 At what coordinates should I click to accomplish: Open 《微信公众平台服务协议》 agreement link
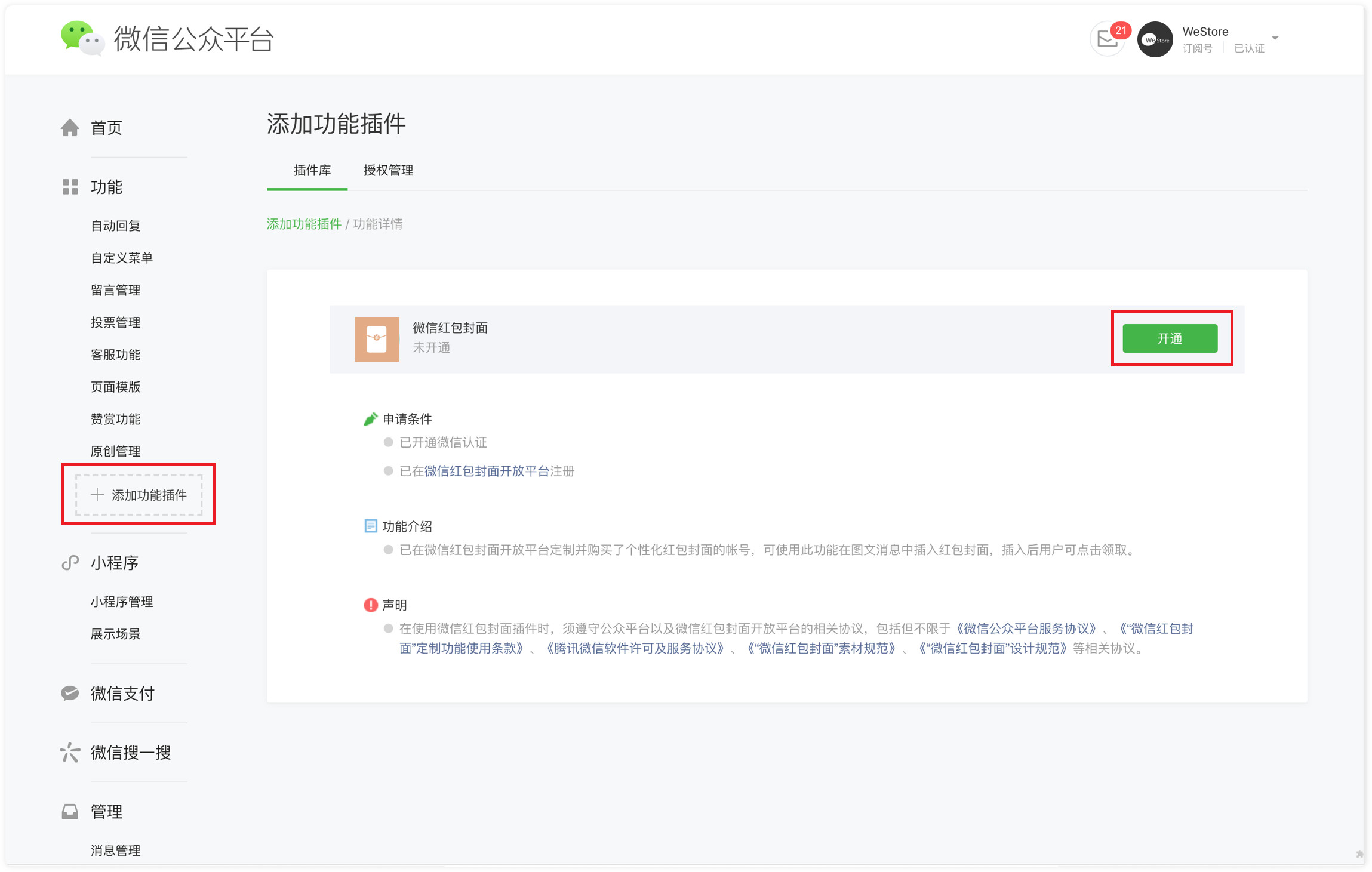point(1026,628)
